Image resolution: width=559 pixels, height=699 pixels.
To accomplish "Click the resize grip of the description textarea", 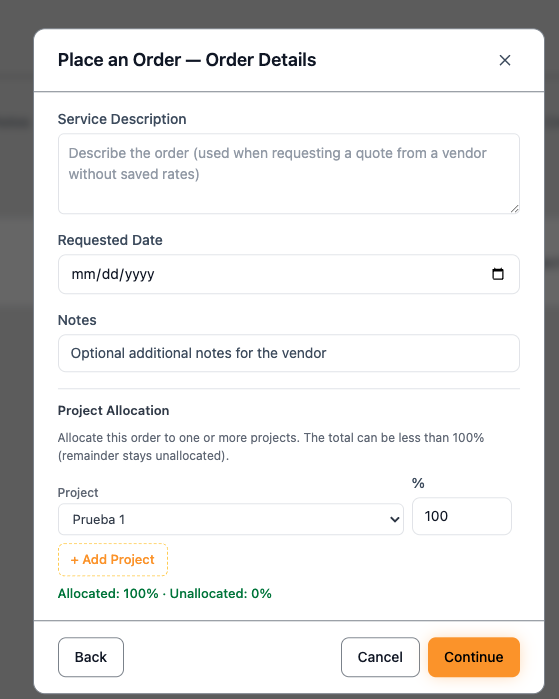I will point(514,209).
